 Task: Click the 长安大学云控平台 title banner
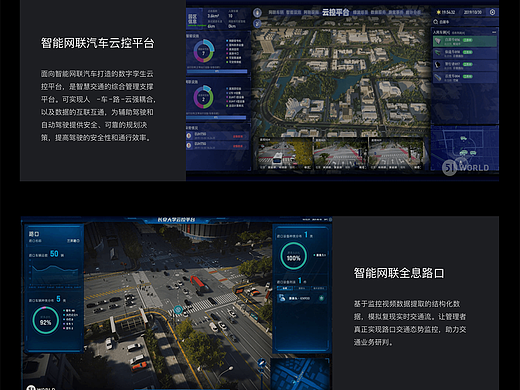tap(176, 220)
